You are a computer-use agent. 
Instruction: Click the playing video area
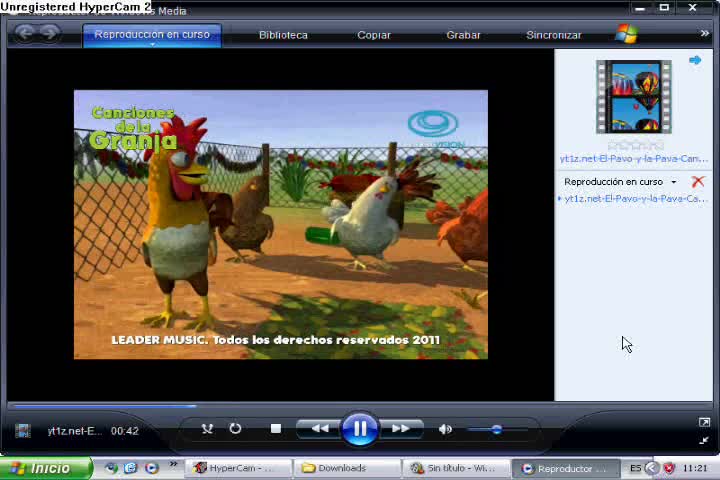click(281, 225)
